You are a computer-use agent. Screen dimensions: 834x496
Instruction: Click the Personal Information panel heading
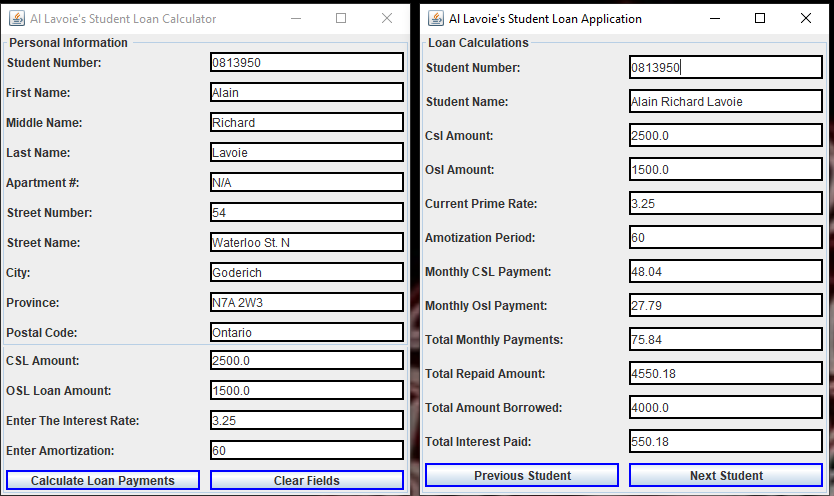[69, 43]
